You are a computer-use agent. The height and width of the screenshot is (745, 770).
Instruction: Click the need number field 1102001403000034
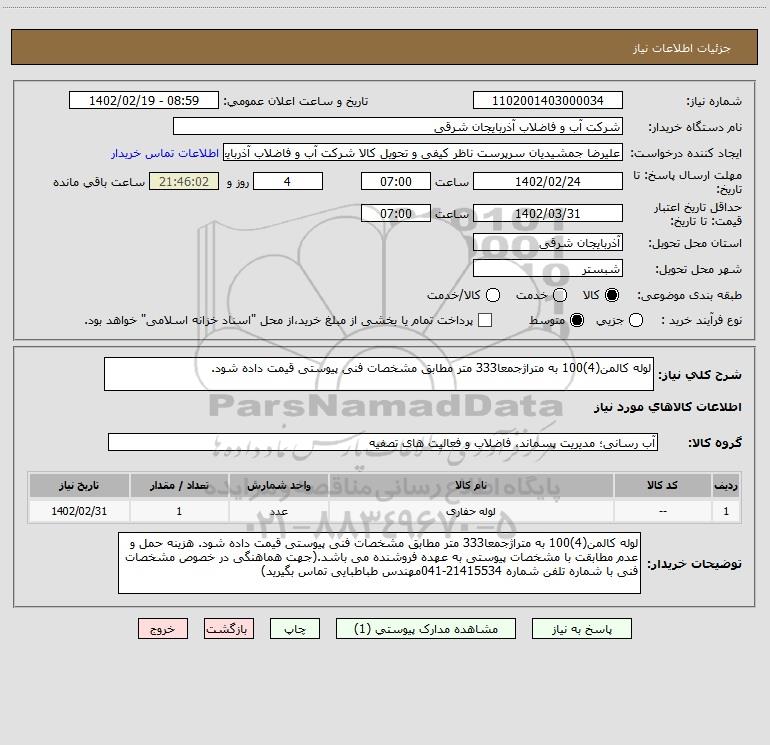point(548,101)
